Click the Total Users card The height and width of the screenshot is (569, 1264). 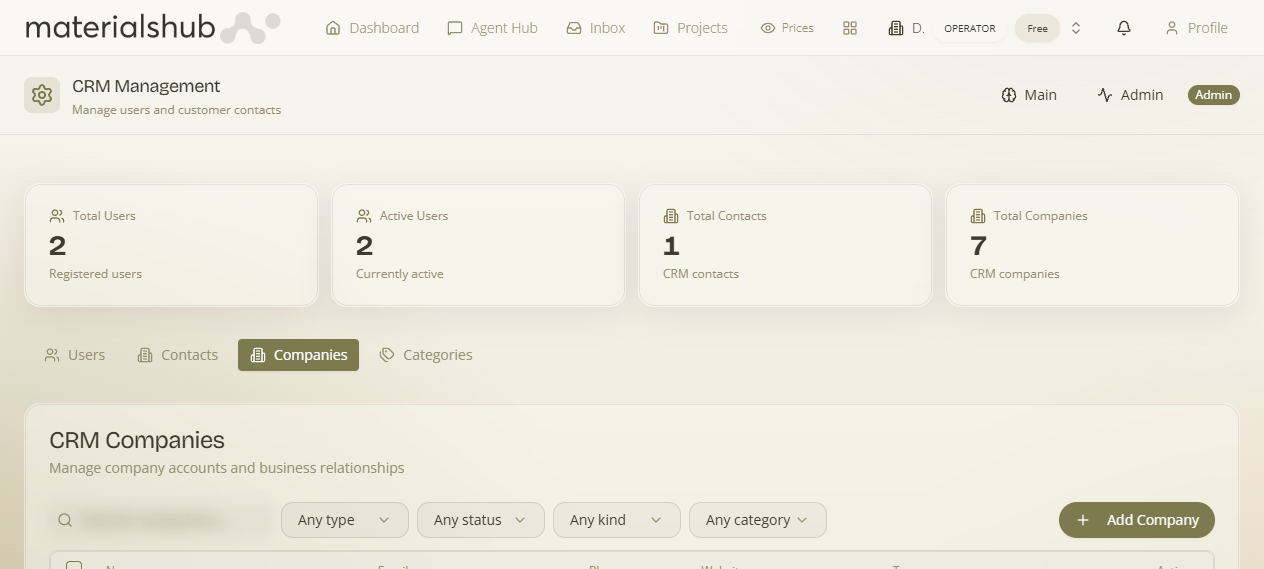click(171, 245)
